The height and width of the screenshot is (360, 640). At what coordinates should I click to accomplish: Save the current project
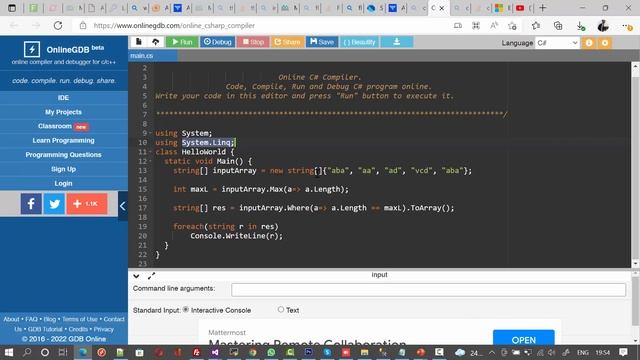point(322,42)
